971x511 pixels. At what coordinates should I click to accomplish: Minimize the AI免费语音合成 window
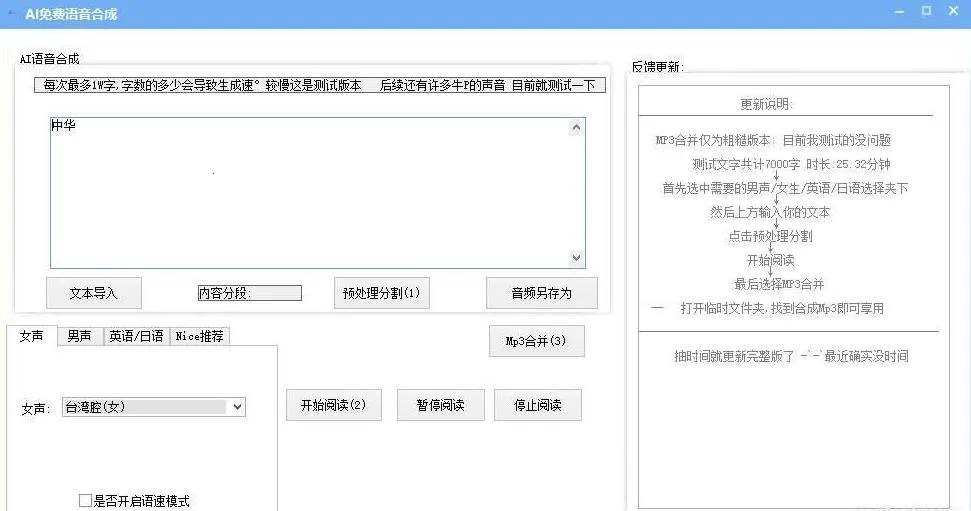899,12
